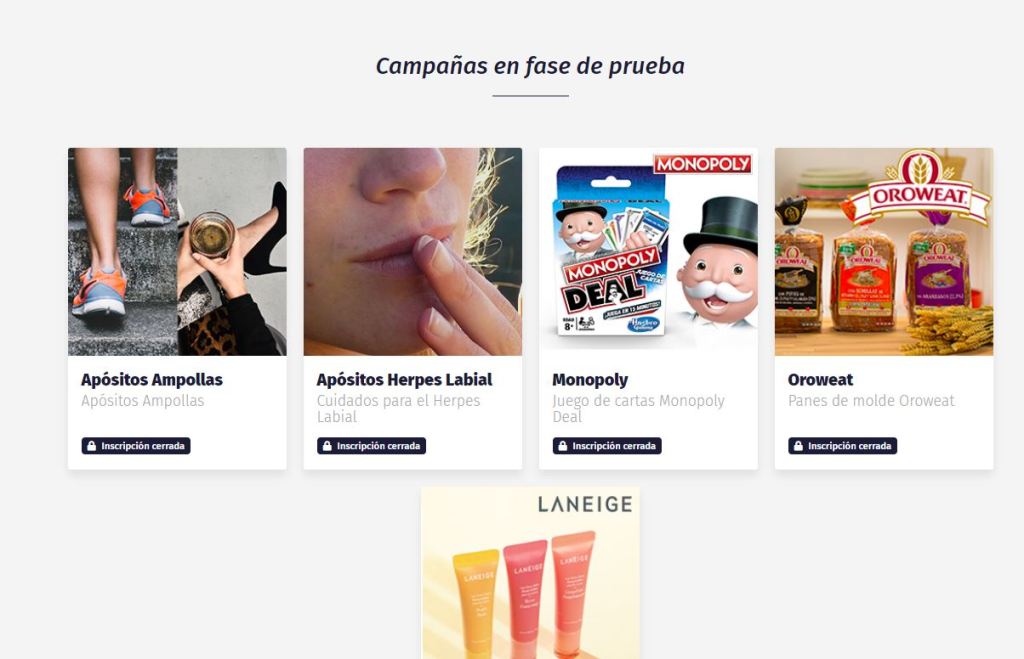Open the Oroweat bread campaign image
The image size is (1024, 659).
[x=884, y=252]
